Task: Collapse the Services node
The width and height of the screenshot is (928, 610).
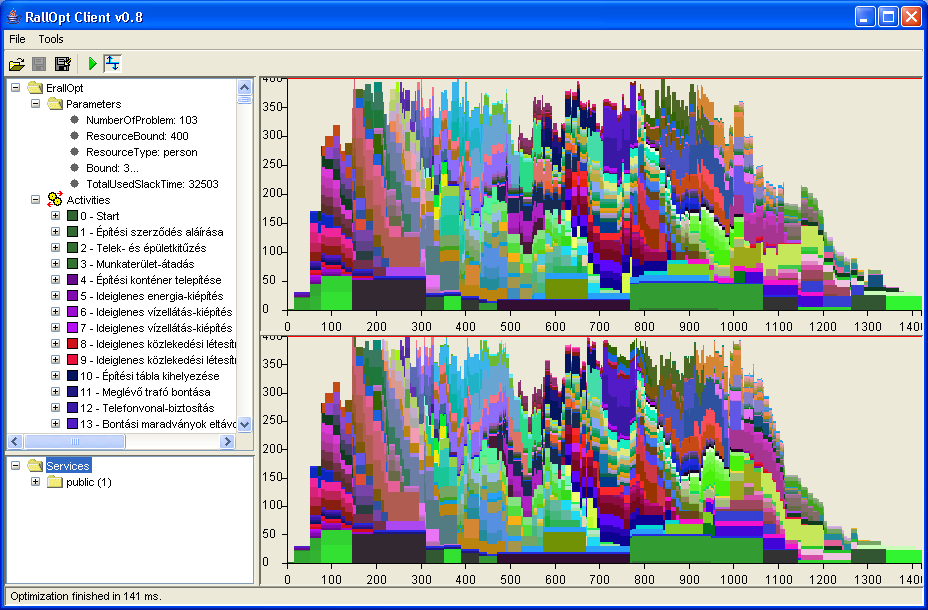Action: 15,466
